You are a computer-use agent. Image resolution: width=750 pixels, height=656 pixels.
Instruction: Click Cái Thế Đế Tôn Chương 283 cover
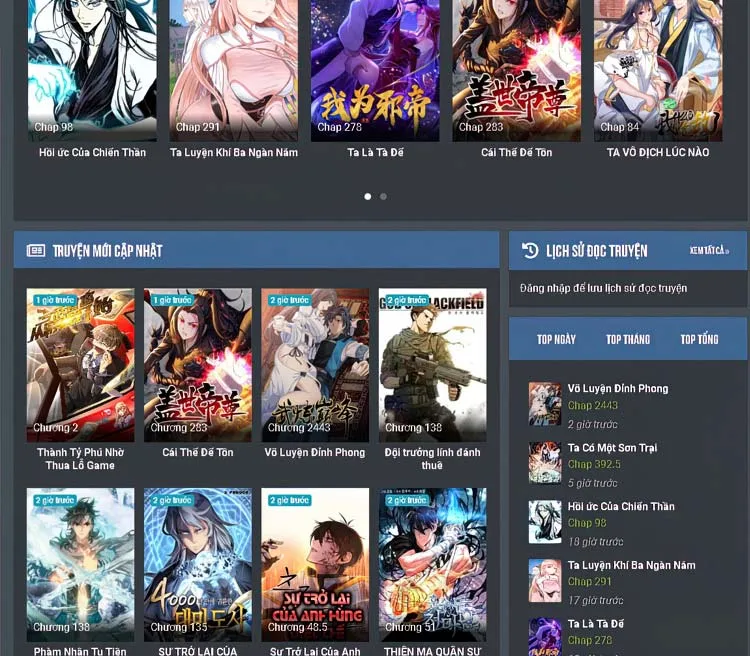click(198, 365)
